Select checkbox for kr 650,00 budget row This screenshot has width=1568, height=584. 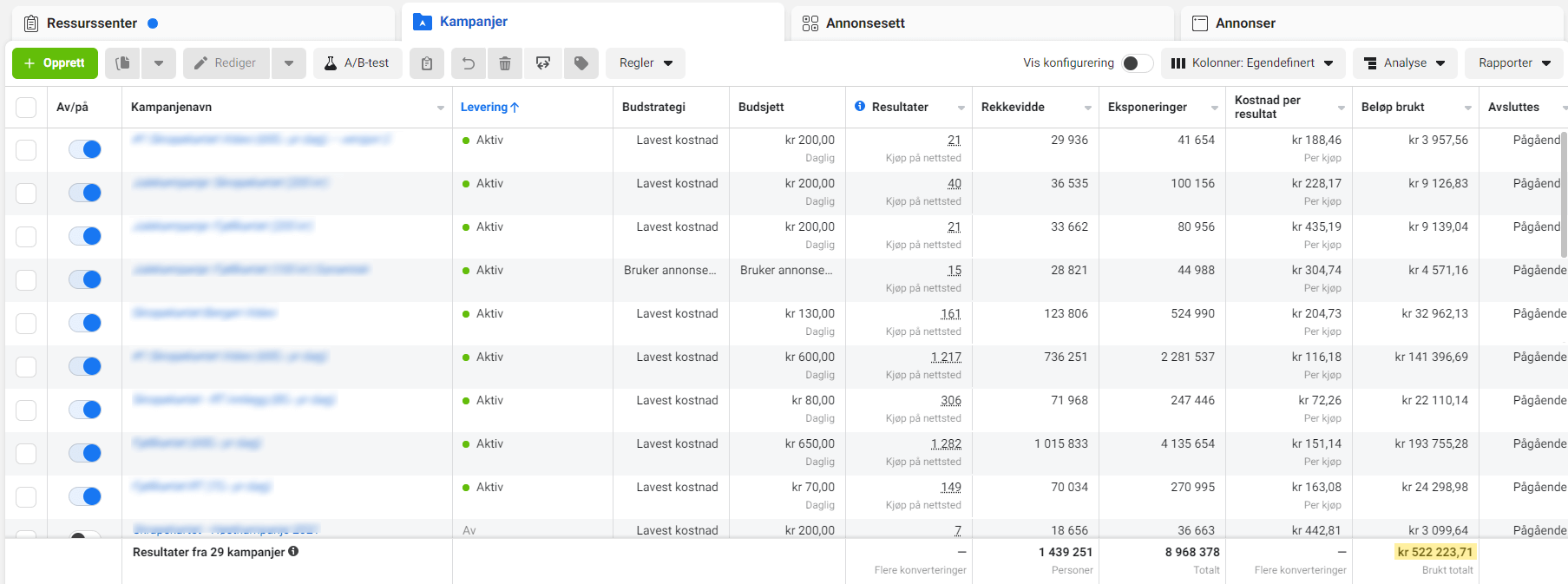[26, 454]
